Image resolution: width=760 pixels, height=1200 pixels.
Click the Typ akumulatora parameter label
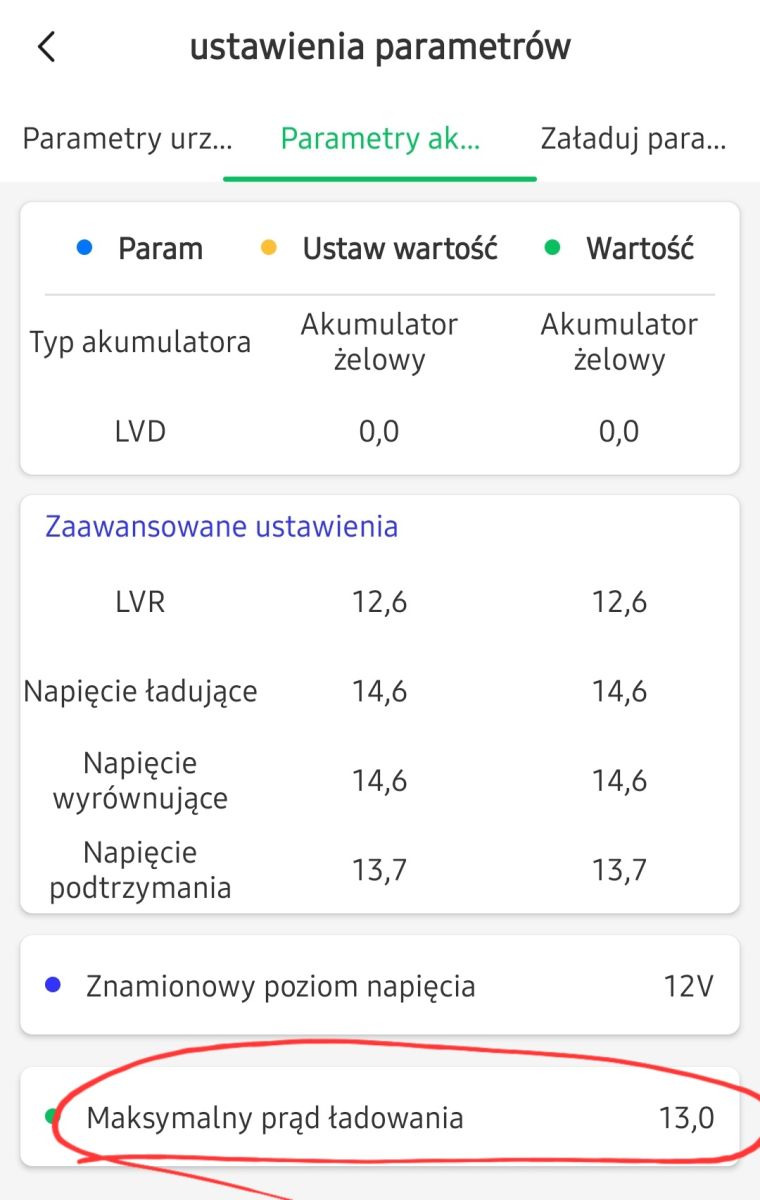click(x=140, y=342)
